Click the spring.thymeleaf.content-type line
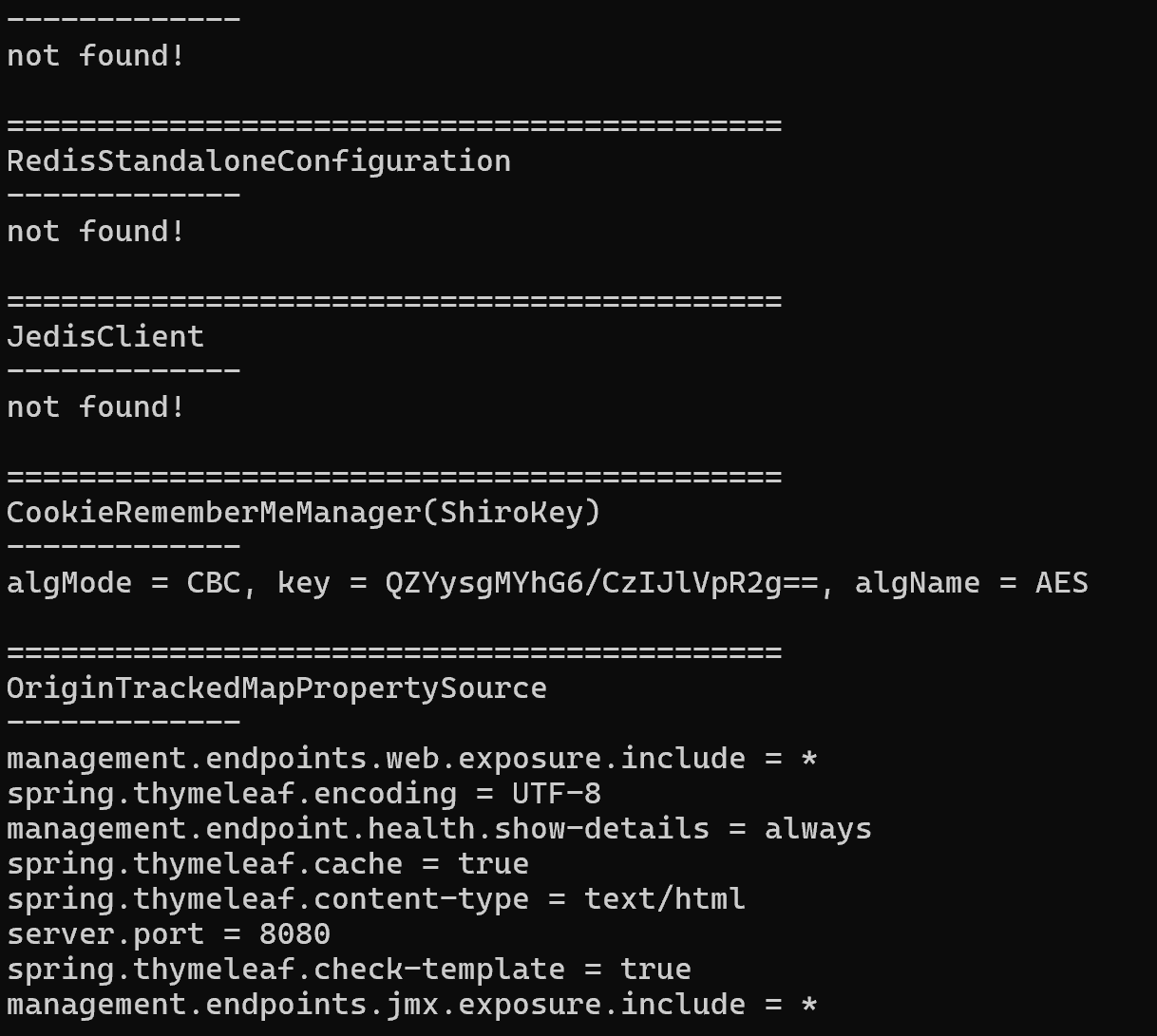The height and width of the screenshot is (1036, 1157). tap(376, 899)
